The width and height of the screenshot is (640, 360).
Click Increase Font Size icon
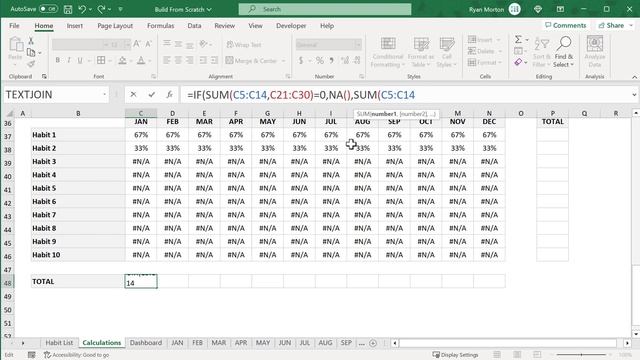click(137, 44)
